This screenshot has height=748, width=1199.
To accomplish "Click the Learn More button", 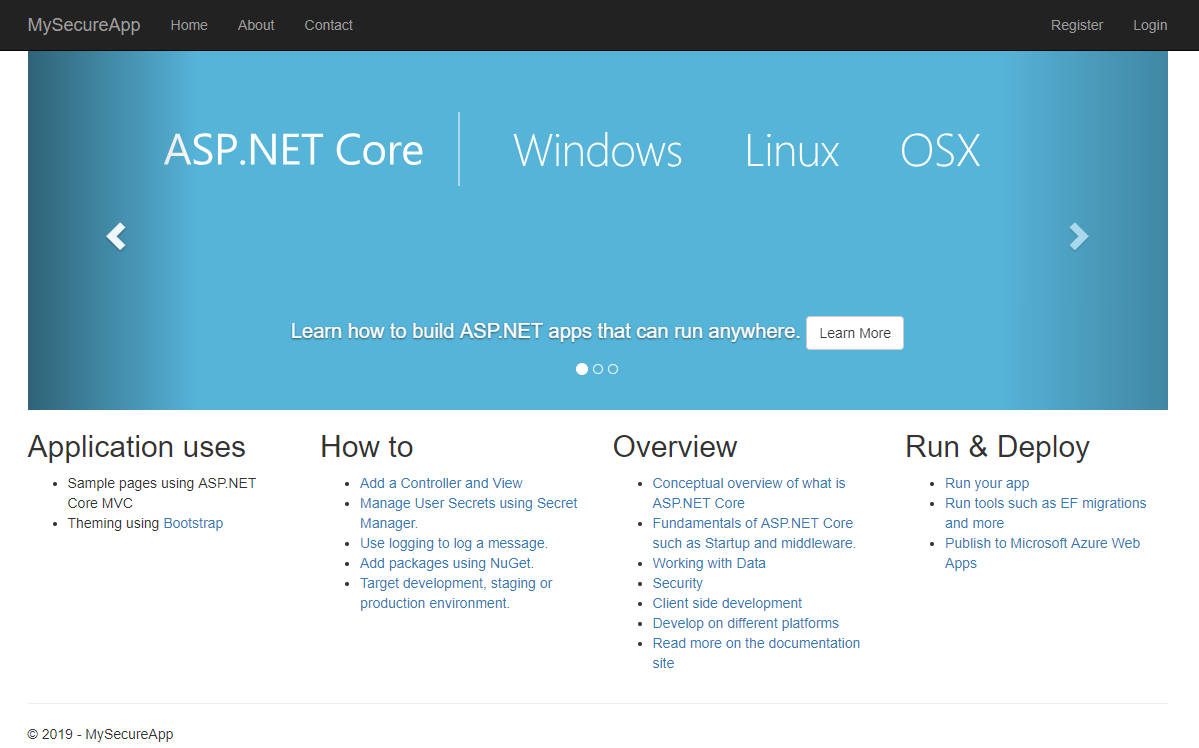I will point(855,333).
